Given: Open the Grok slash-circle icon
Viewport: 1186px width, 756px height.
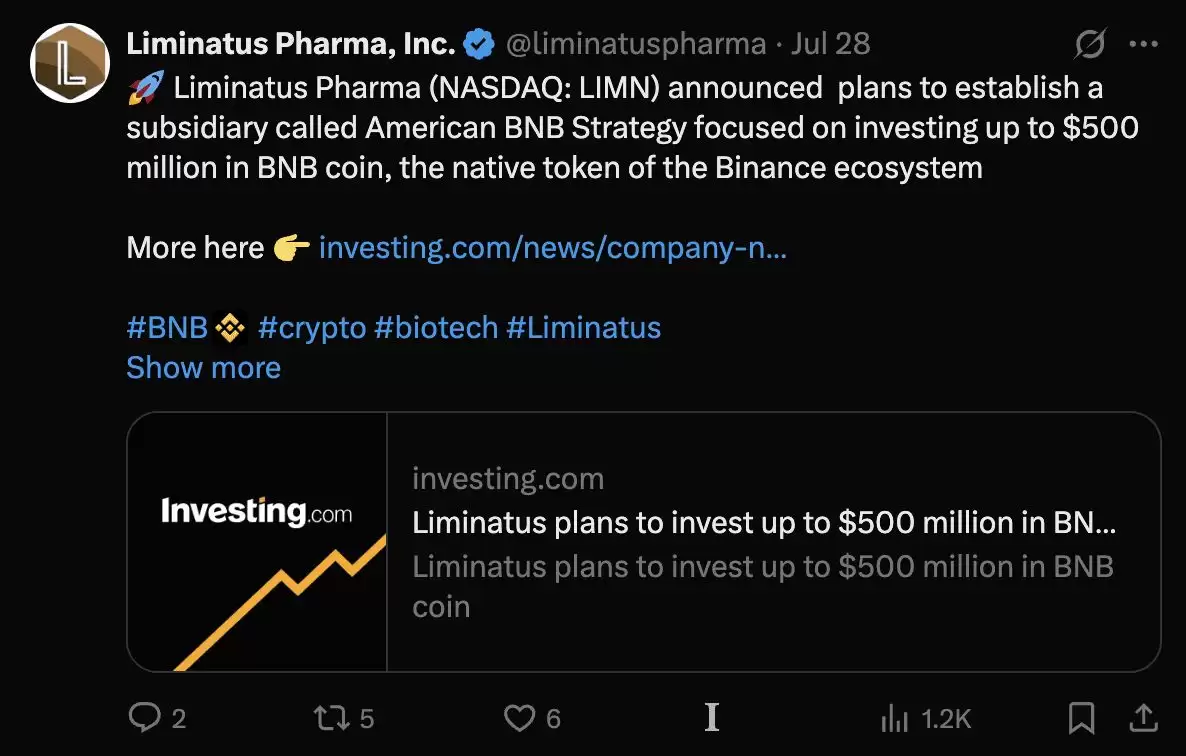Looking at the screenshot, I should click(1090, 44).
